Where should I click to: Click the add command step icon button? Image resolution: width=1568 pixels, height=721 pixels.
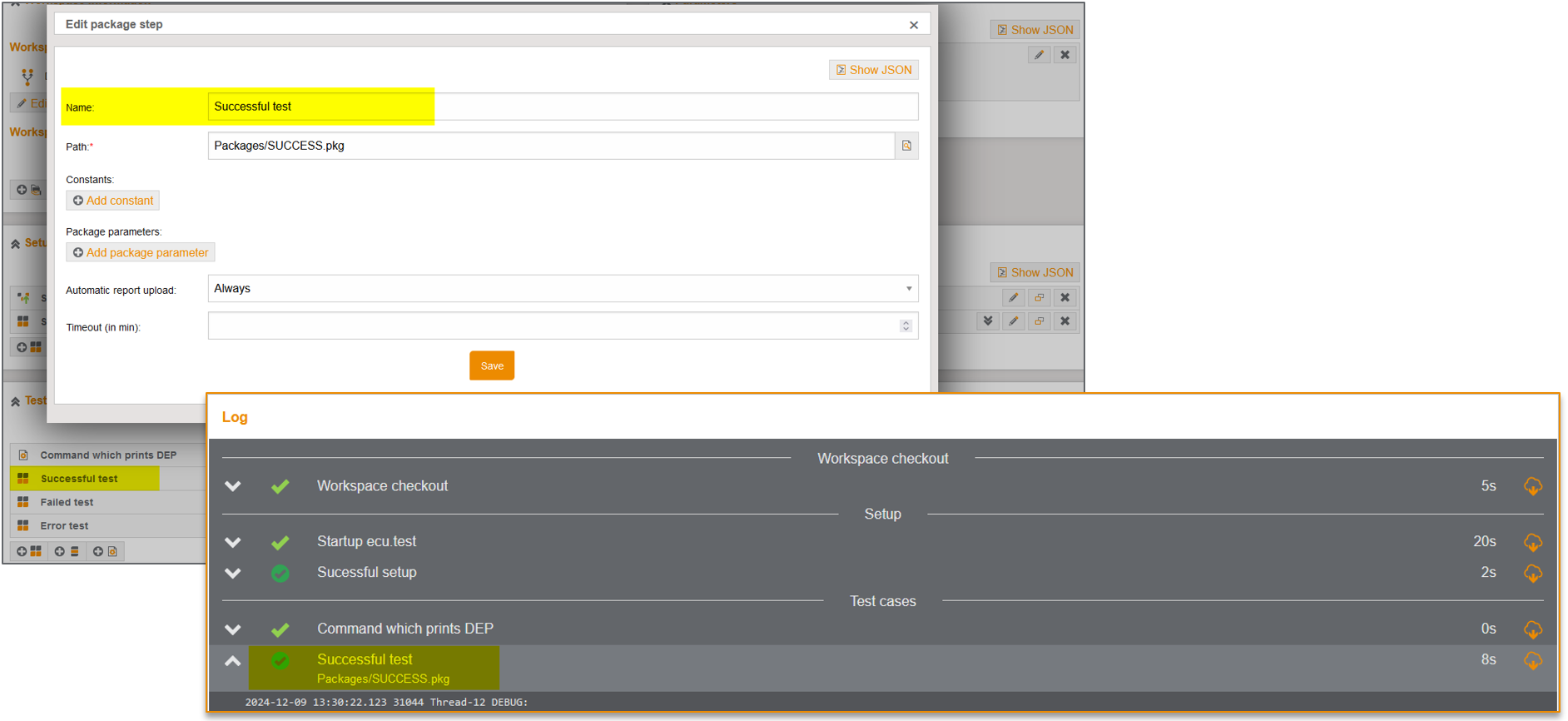pos(105,551)
